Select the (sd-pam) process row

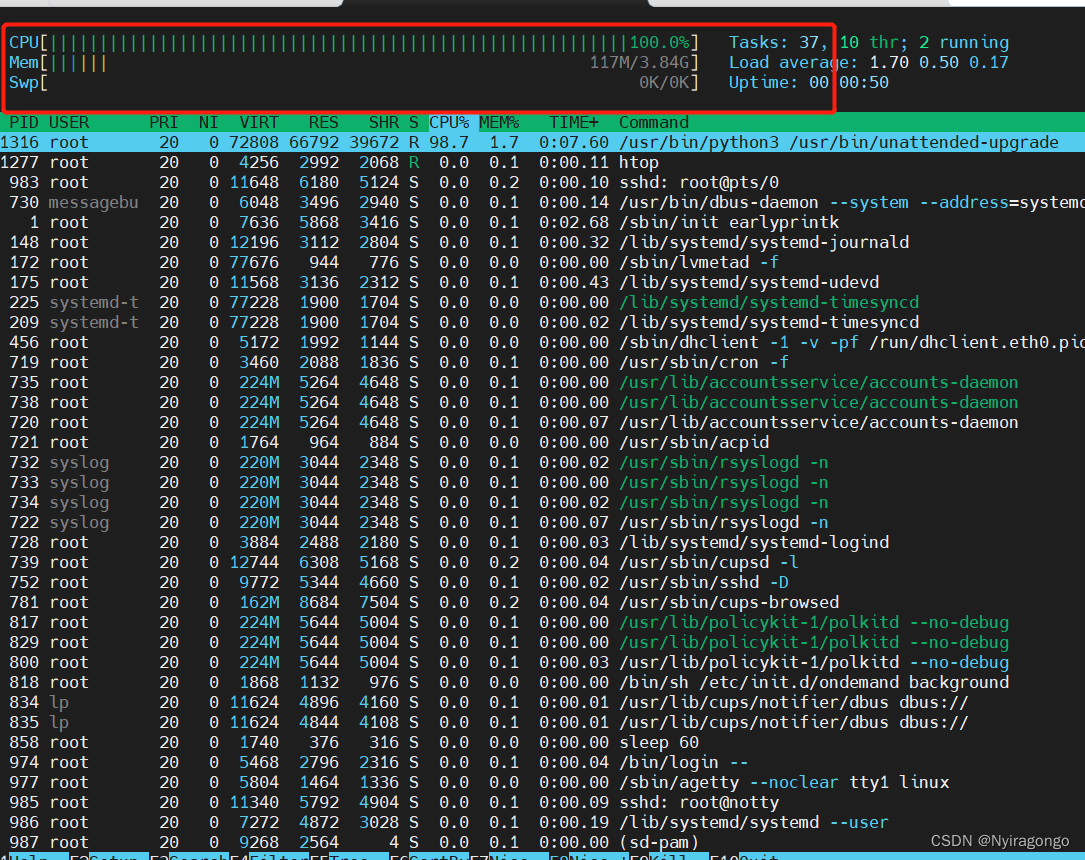point(542,843)
